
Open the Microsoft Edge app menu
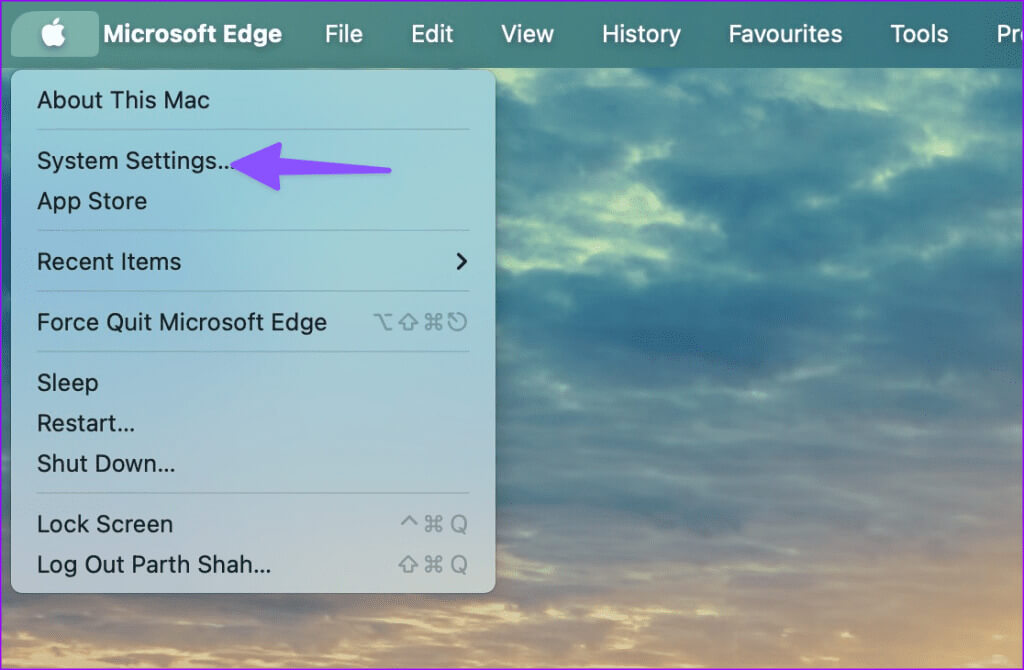tap(193, 34)
